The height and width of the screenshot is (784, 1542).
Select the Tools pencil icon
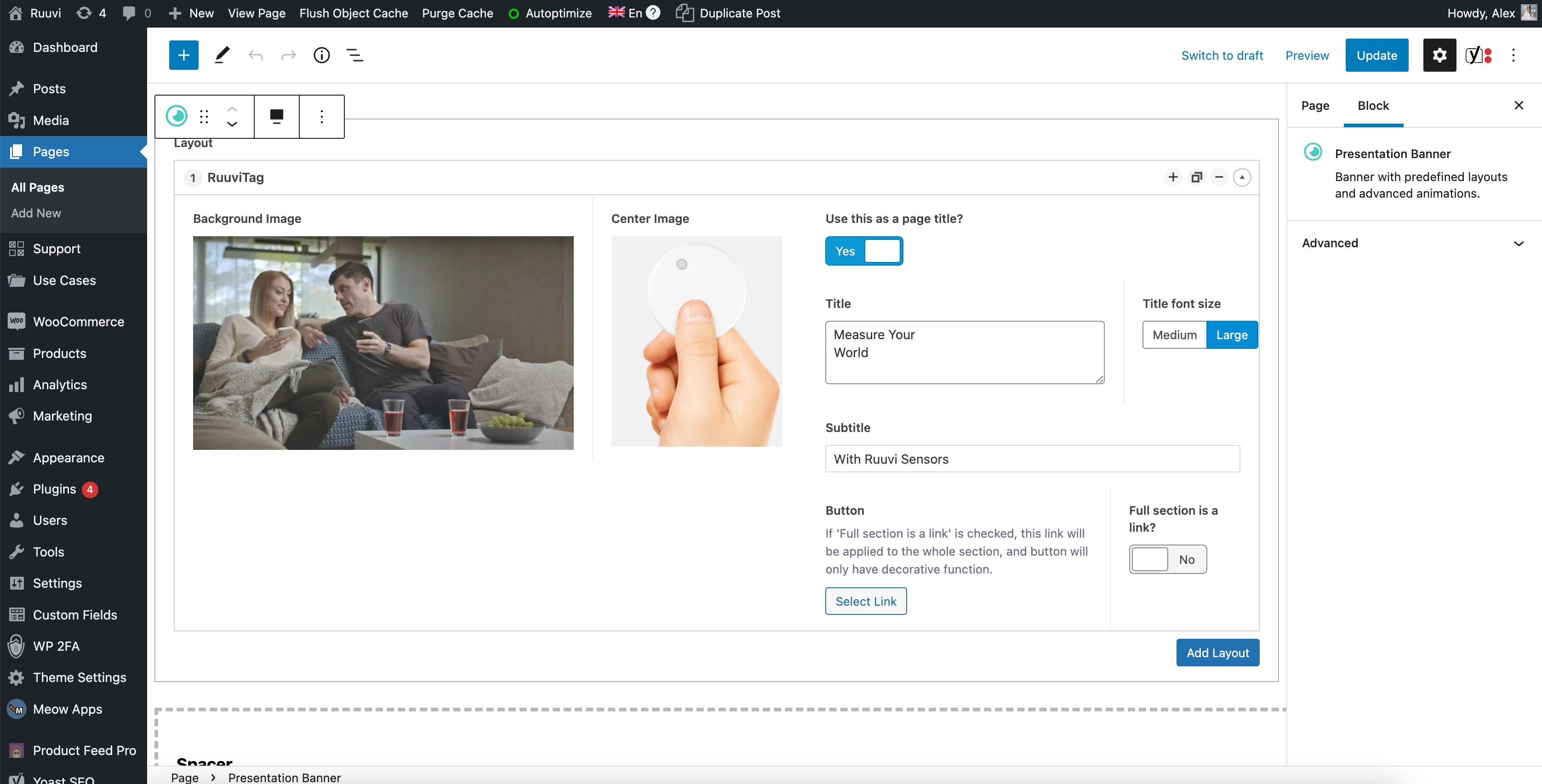click(222, 55)
